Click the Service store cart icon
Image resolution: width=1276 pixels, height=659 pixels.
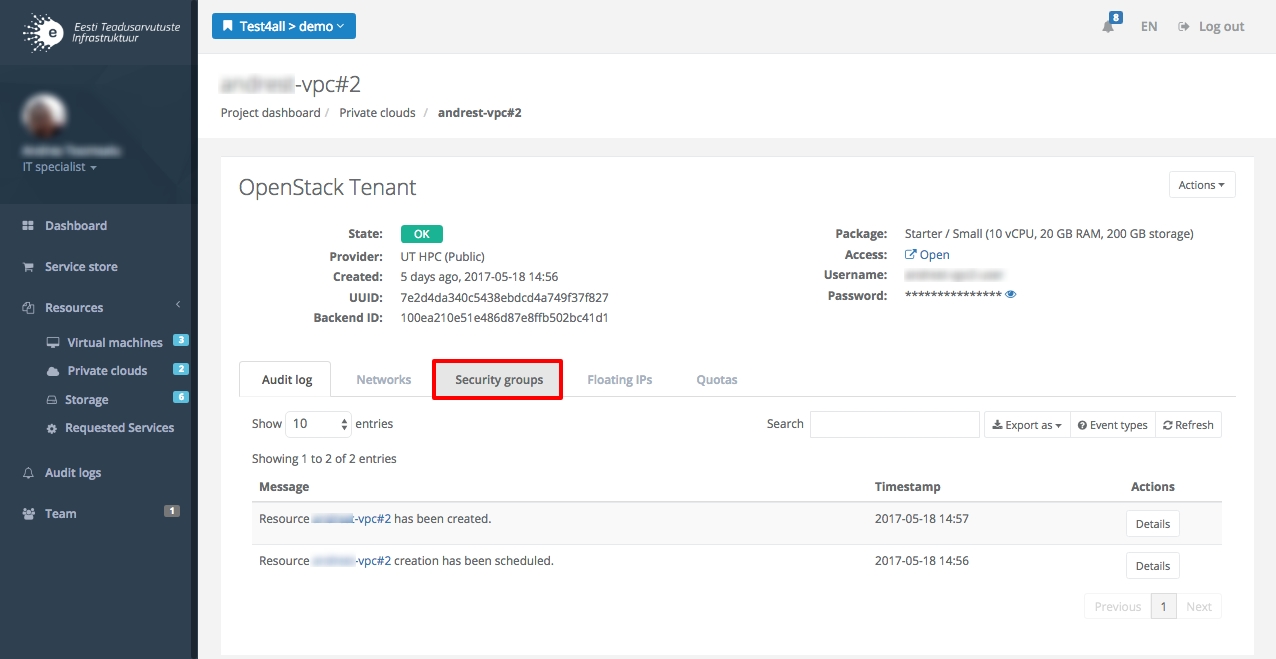click(28, 267)
